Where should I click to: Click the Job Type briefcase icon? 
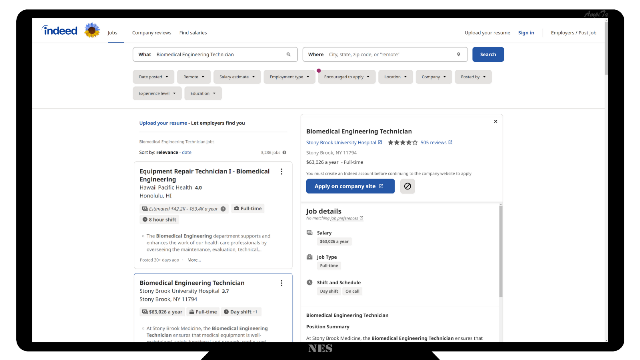309,257
